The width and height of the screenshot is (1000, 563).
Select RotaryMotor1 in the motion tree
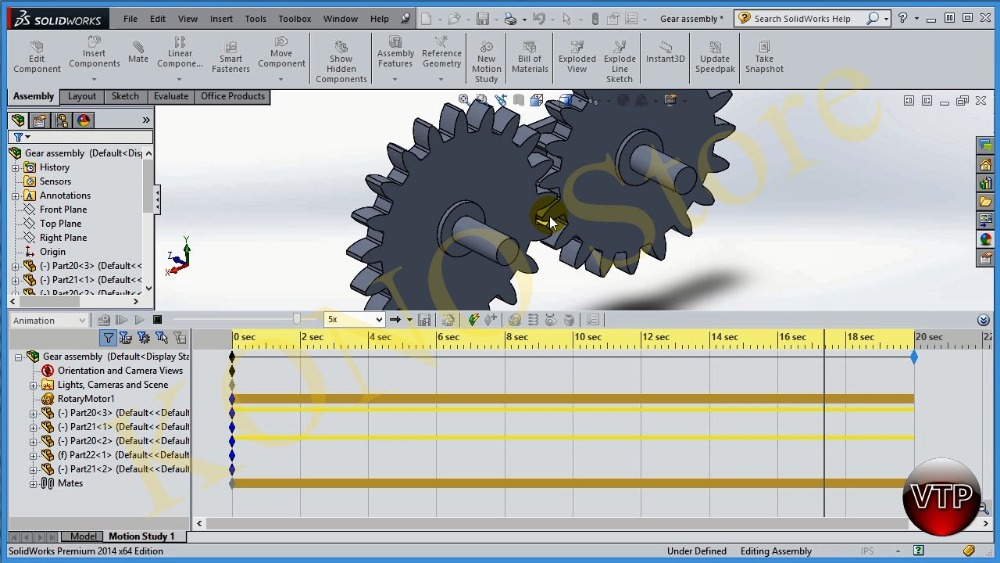coord(85,399)
